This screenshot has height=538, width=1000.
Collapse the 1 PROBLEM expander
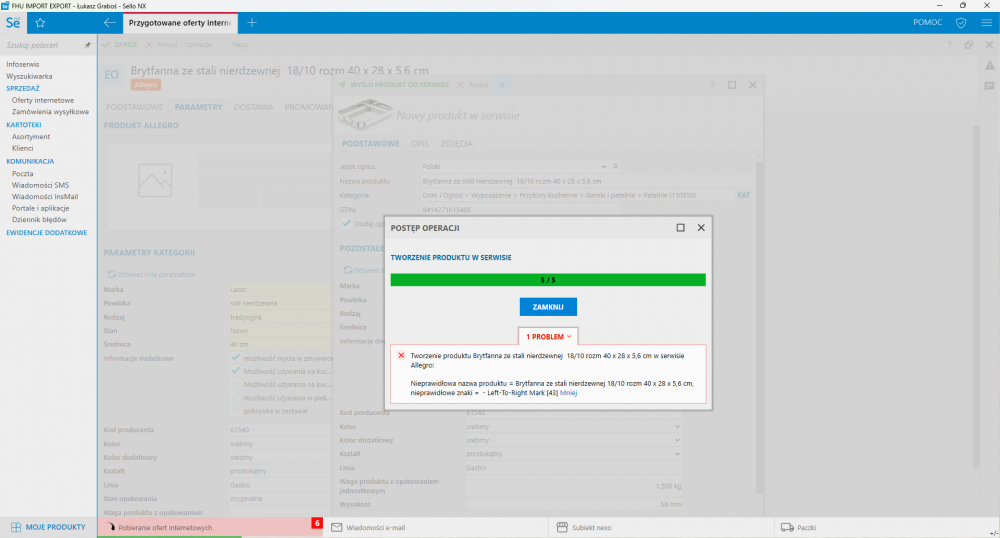[x=548, y=337]
